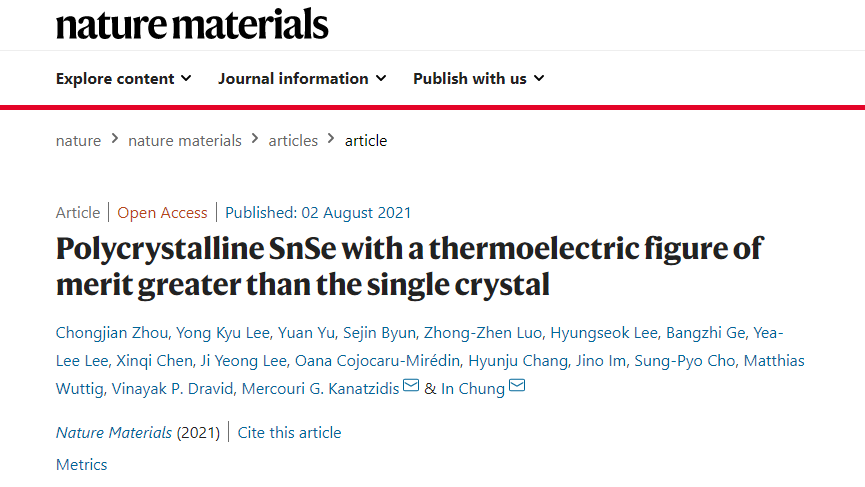Viewport: 865px width, 487px height.
Task: Open the Metrics link
Action: pos(82,465)
